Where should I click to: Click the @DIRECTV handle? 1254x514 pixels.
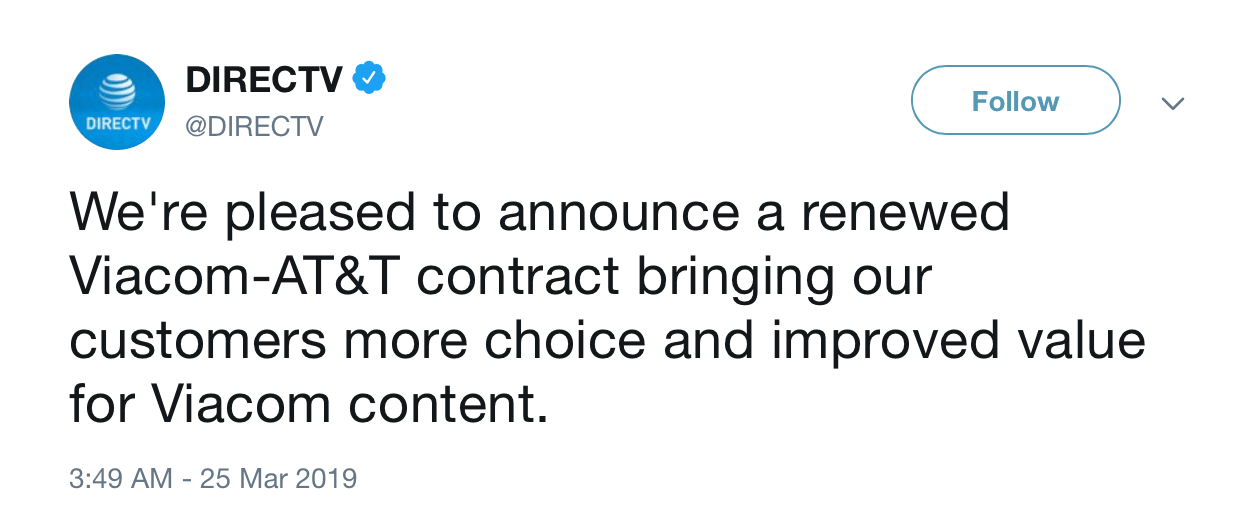[254, 127]
